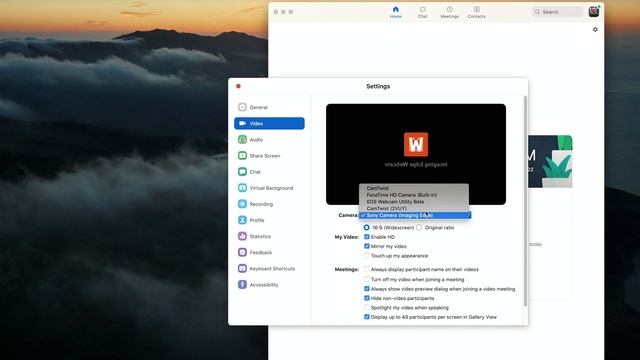Choose CamTwist from camera list
Viewport: 640px width, 360px height.
414,188
